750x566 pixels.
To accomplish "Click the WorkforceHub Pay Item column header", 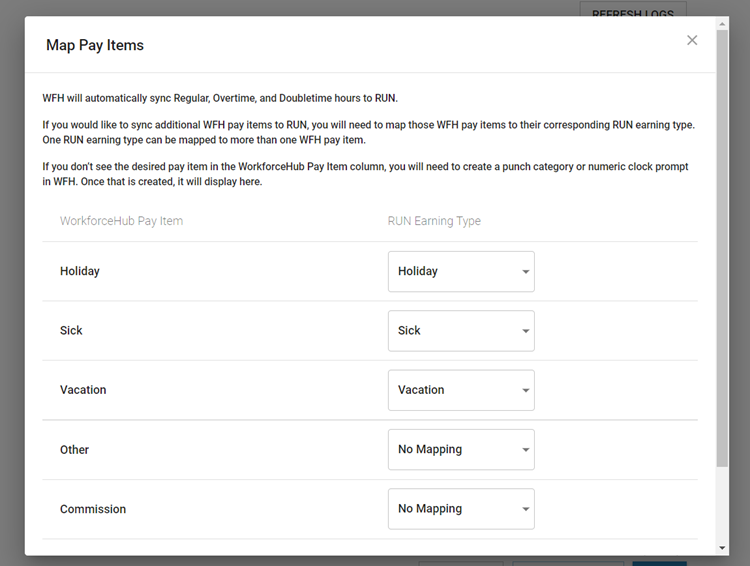I will [x=121, y=221].
